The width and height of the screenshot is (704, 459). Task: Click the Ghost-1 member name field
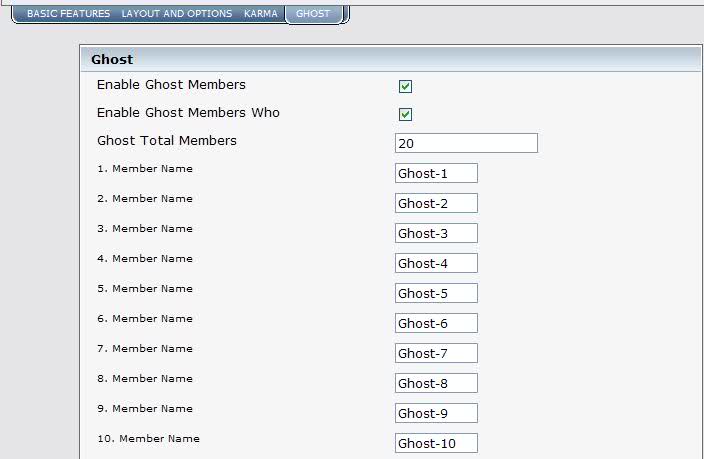[x=436, y=173]
